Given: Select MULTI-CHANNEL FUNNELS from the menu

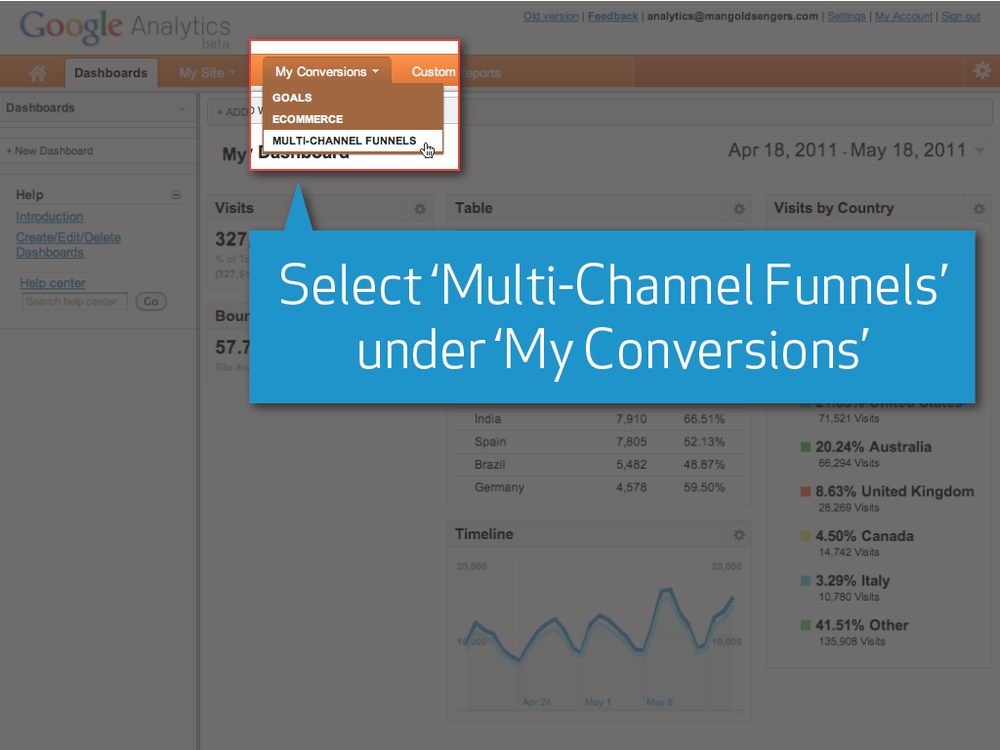Looking at the screenshot, I should (345, 140).
